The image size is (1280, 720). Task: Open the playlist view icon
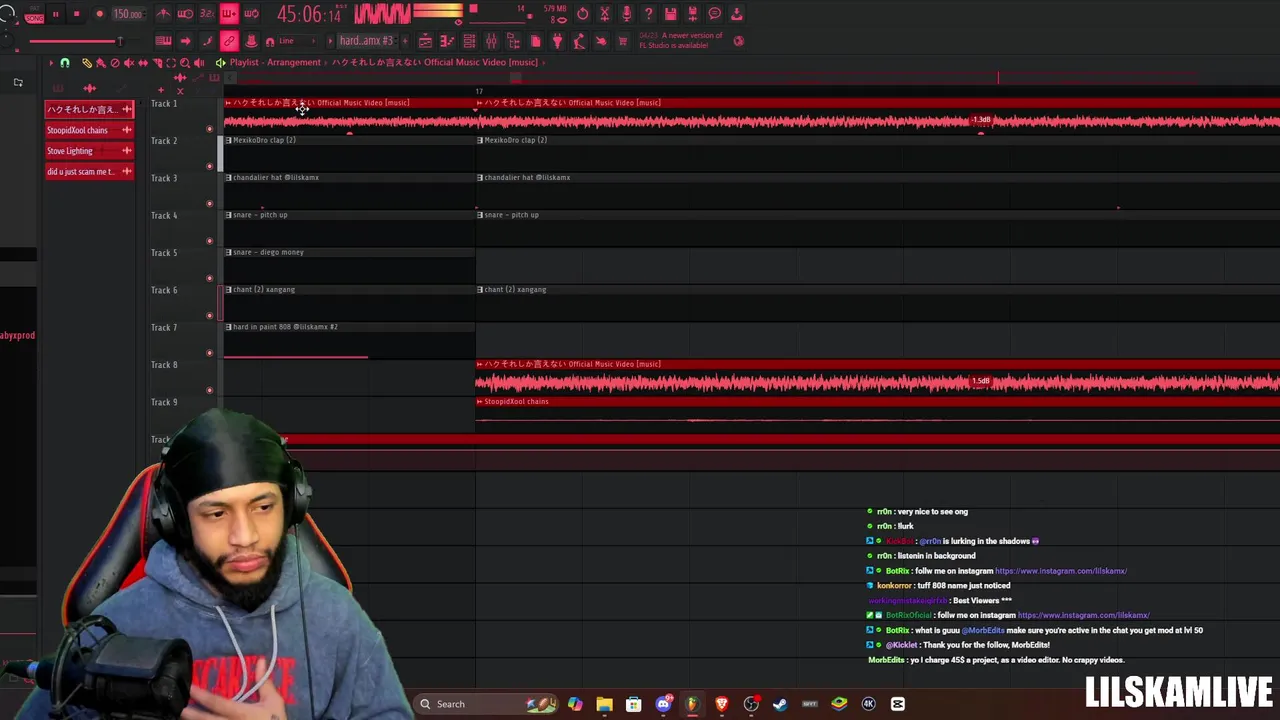tap(425, 41)
